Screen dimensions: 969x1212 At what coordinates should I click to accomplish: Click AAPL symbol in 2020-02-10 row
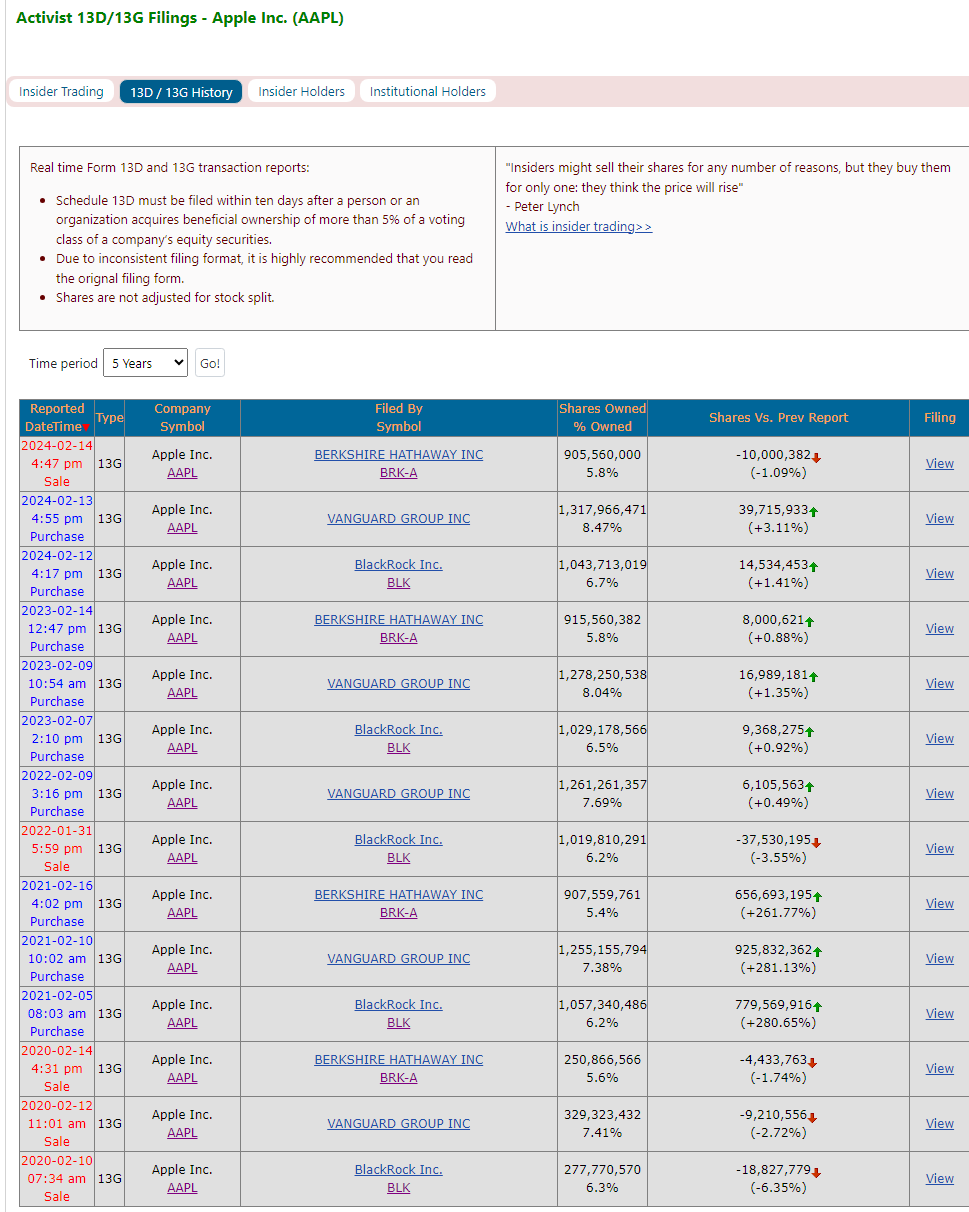182,1188
